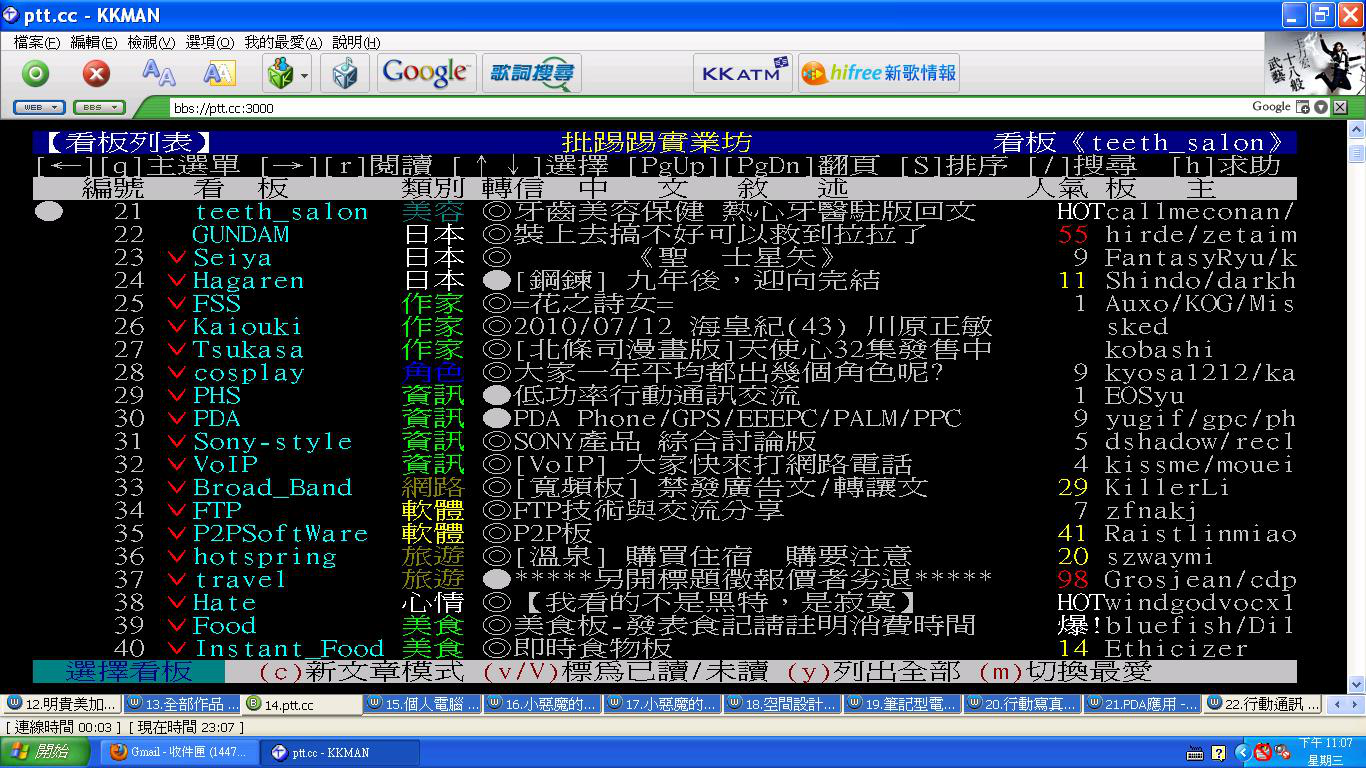The width and height of the screenshot is (1366, 768).
Task: Open the 編輯(E) menu
Action: [93, 43]
